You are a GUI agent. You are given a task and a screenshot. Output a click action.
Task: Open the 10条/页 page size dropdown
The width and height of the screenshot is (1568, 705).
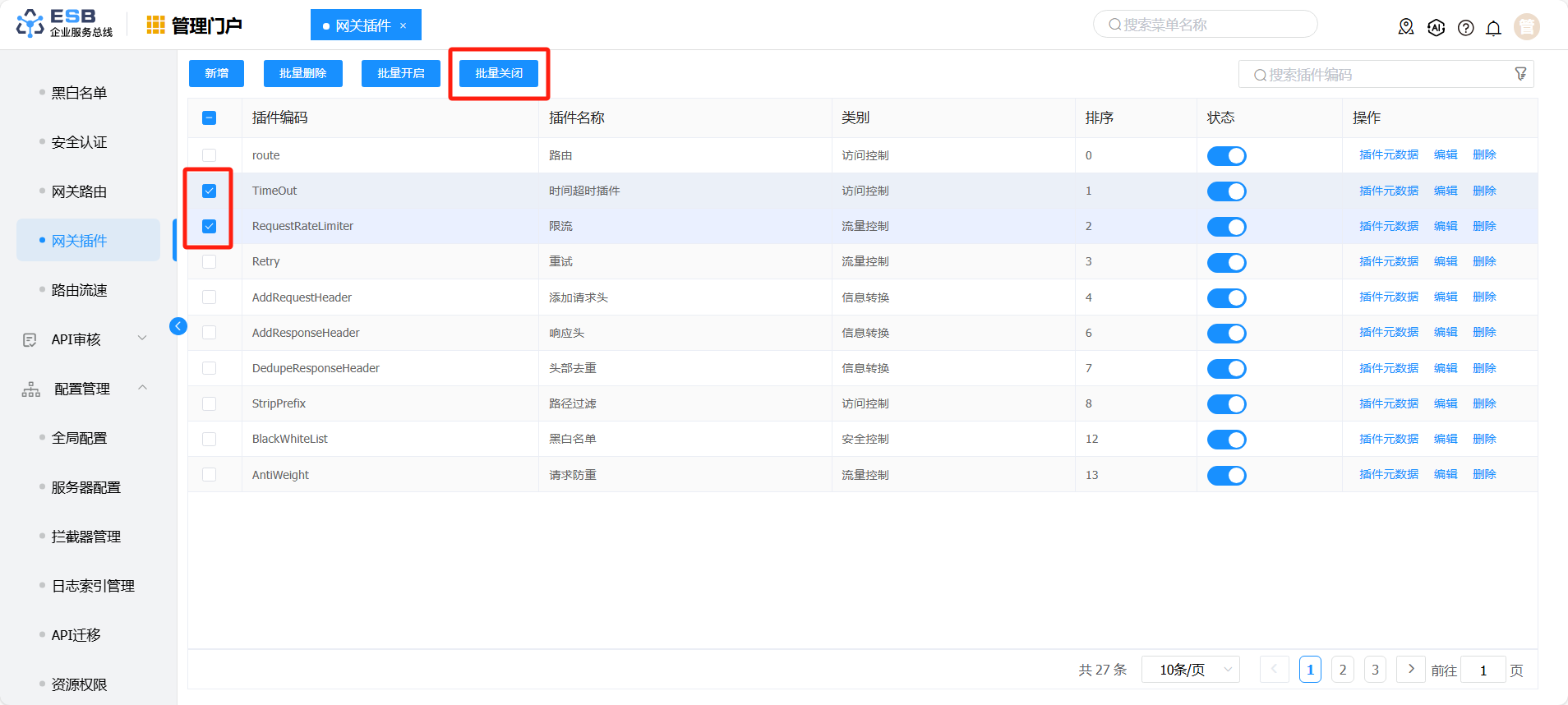click(1195, 670)
